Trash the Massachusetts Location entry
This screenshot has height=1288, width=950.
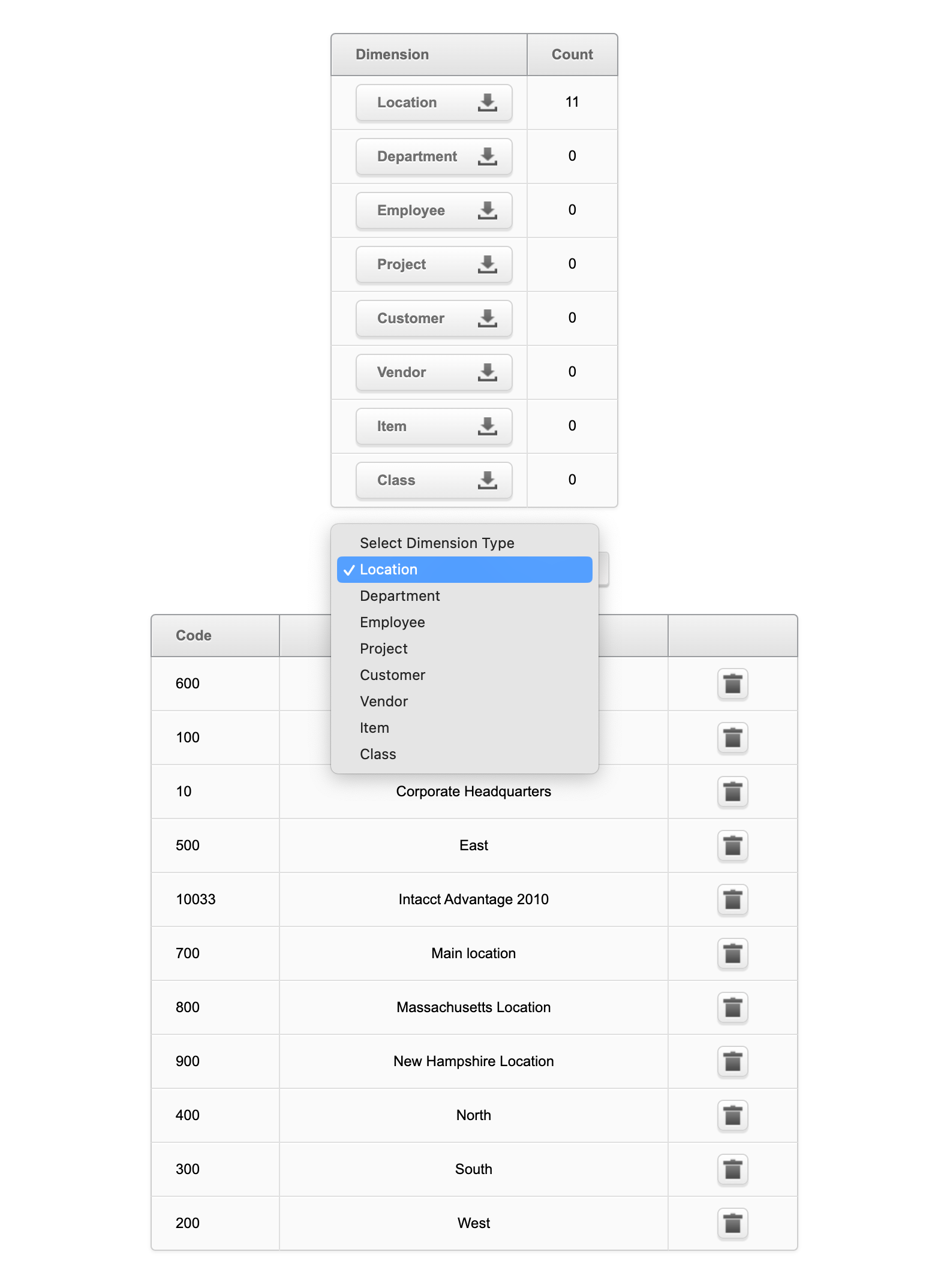click(732, 1007)
